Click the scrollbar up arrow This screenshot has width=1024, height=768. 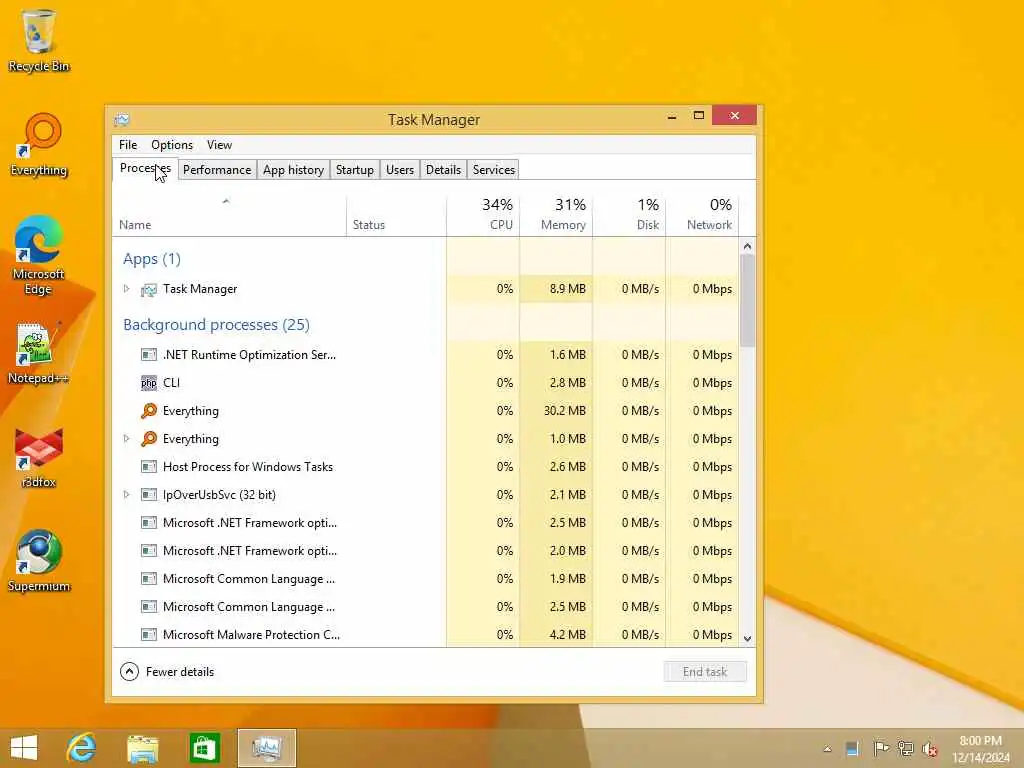(748, 246)
